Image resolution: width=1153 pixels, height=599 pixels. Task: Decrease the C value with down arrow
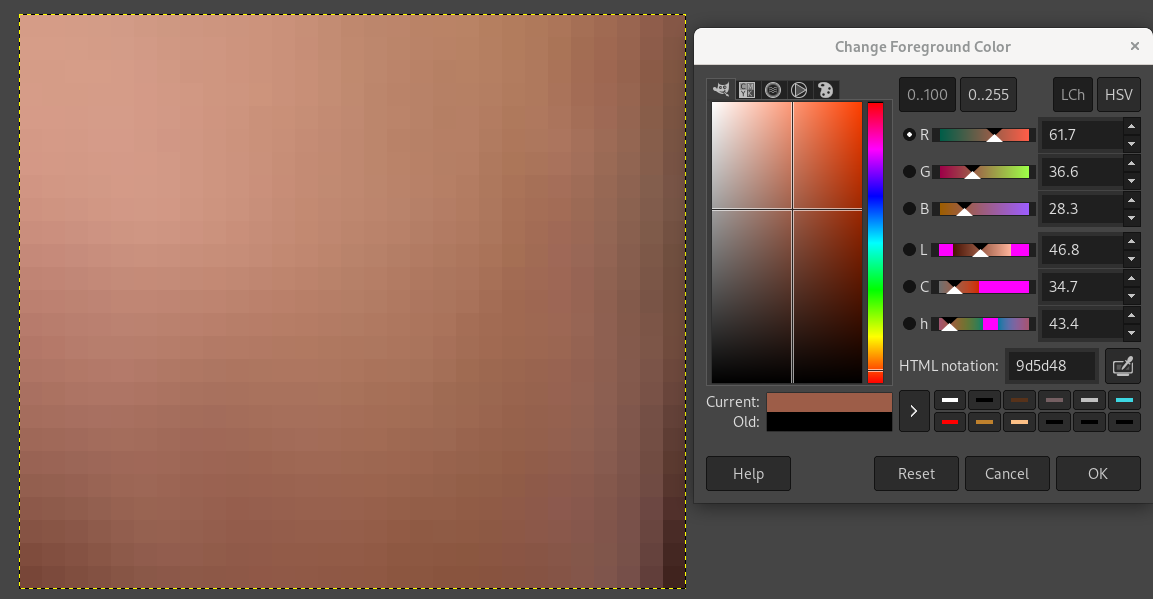tap(1132, 295)
